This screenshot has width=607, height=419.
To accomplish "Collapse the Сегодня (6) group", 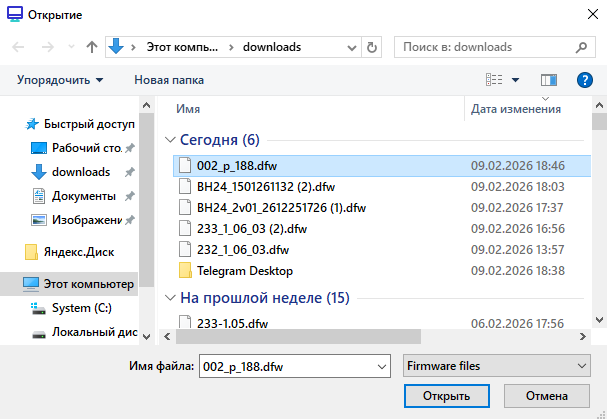I will 169,140.
